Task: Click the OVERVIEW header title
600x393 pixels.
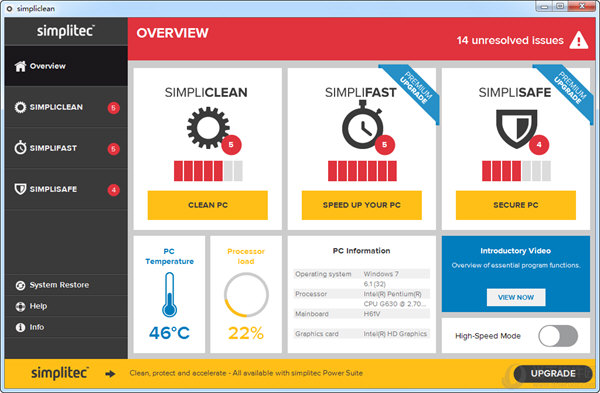Action: click(x=173, y=33)
